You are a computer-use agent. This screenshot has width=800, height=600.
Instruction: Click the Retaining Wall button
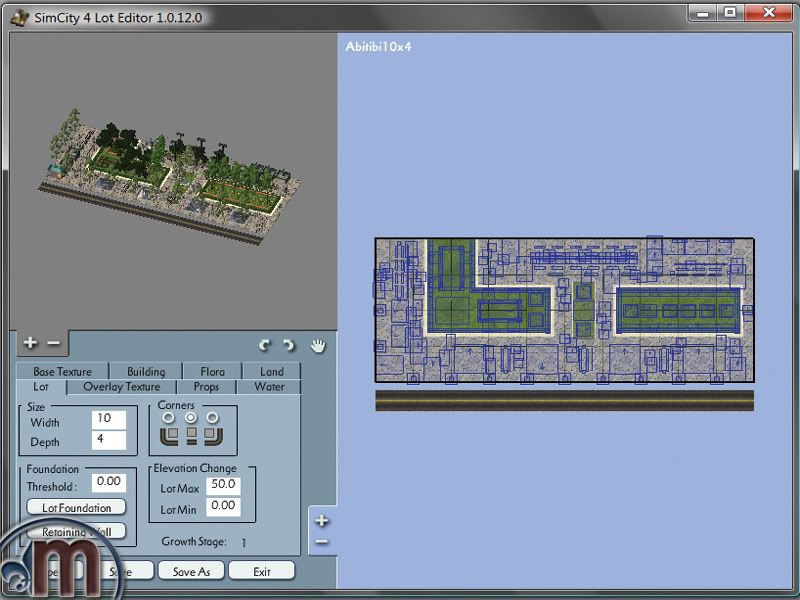click(x=77, y=532)
